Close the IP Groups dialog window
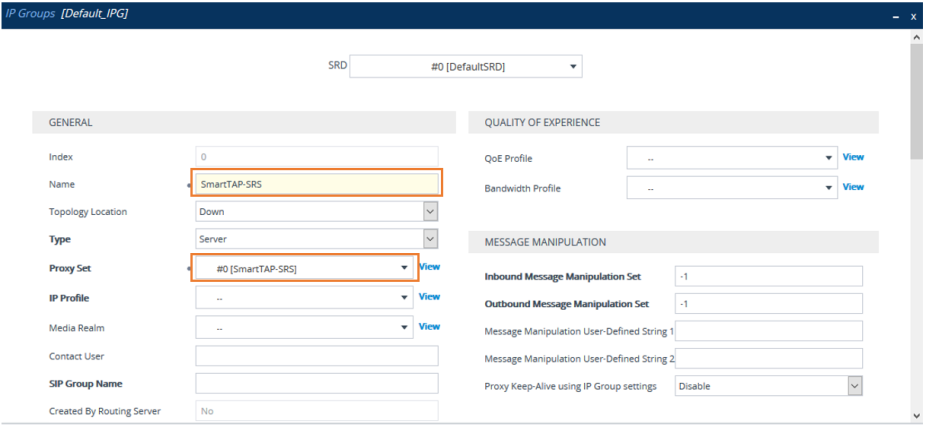This screenshot has width=926, height=427. click(x=912, y=17)
